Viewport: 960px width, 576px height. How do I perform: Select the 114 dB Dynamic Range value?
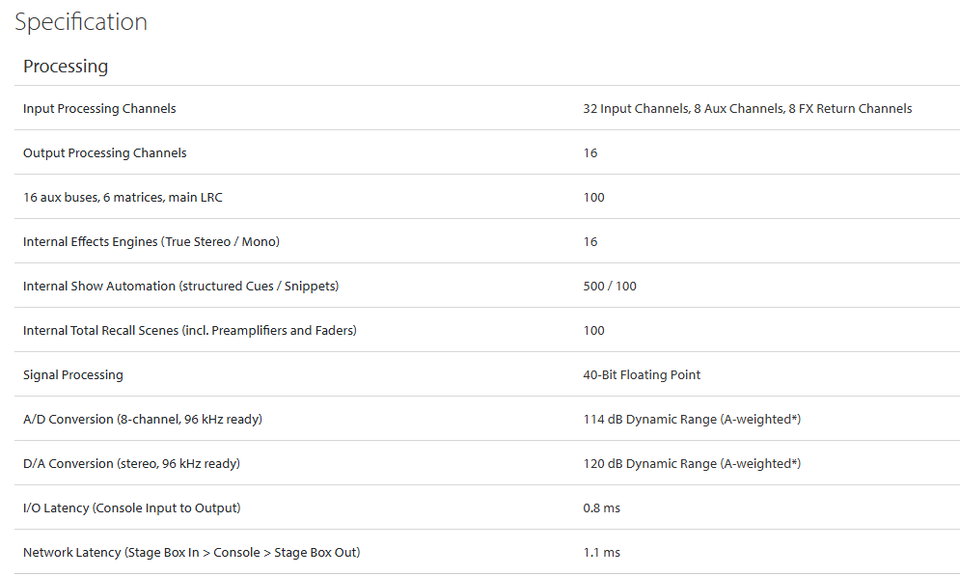[692, 419]
